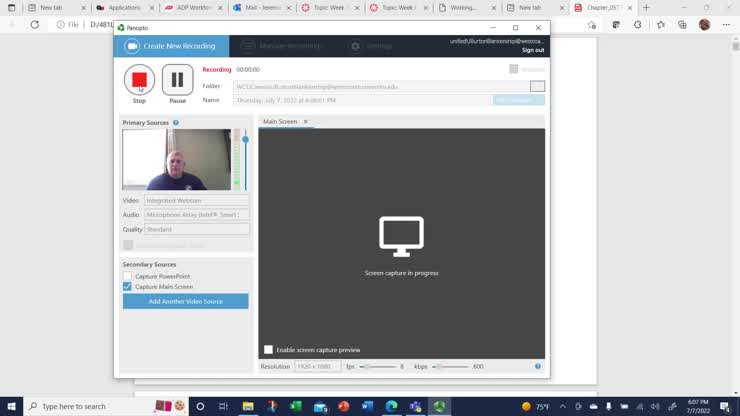Adjust the fps slider
740x416 pixels.
pyautogui.click(x=368, y=367)
